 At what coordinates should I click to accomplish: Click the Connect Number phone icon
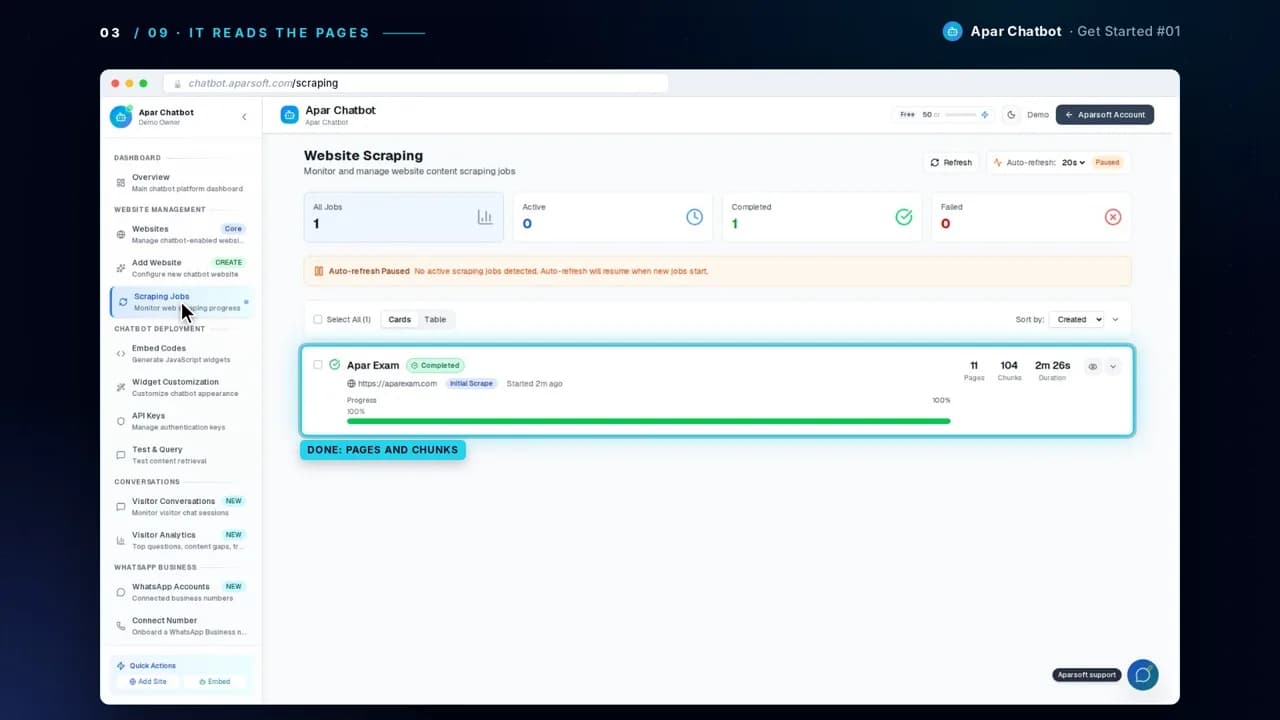point(121,626)
